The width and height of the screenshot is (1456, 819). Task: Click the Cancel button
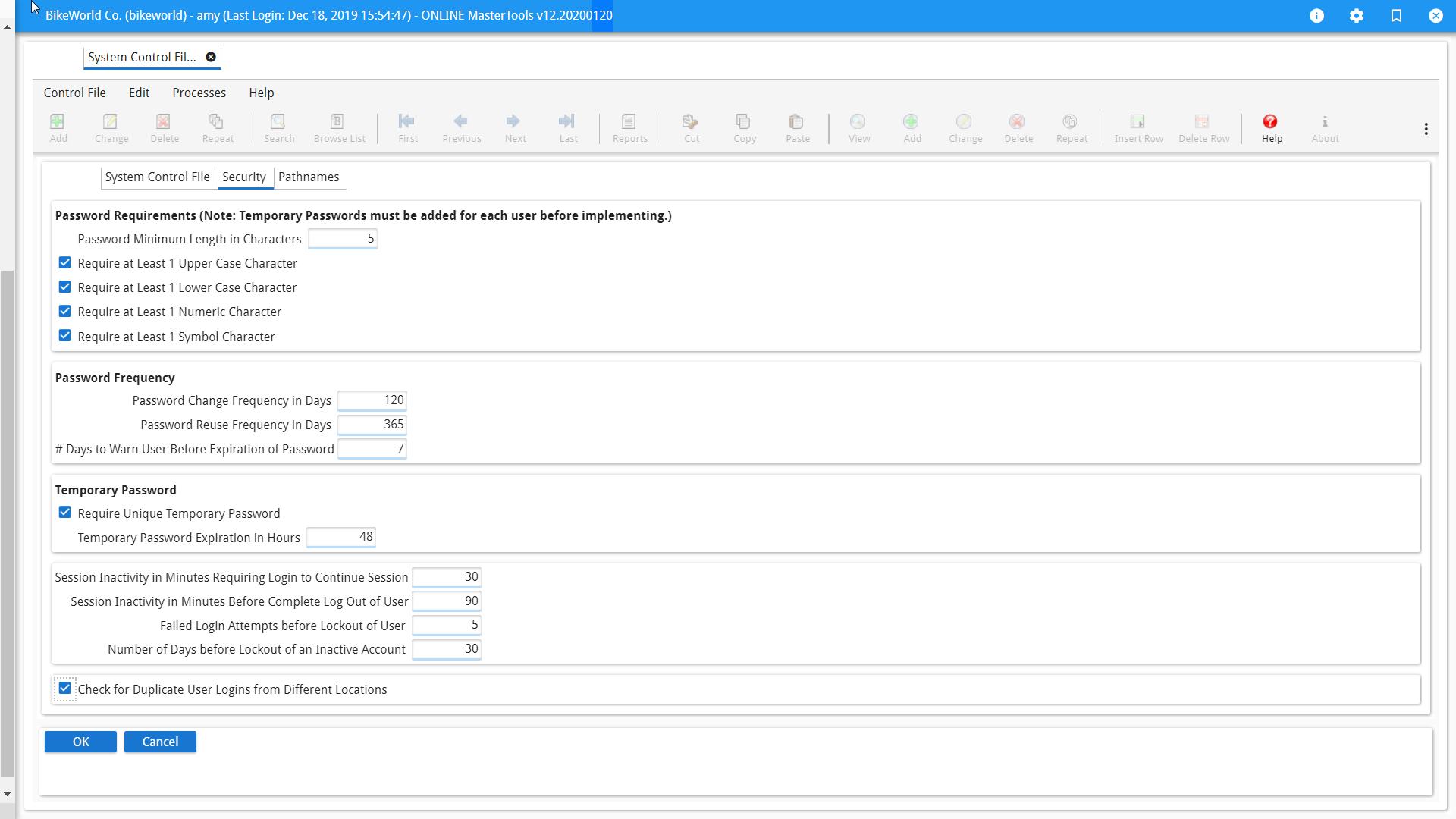click(160, 741)
